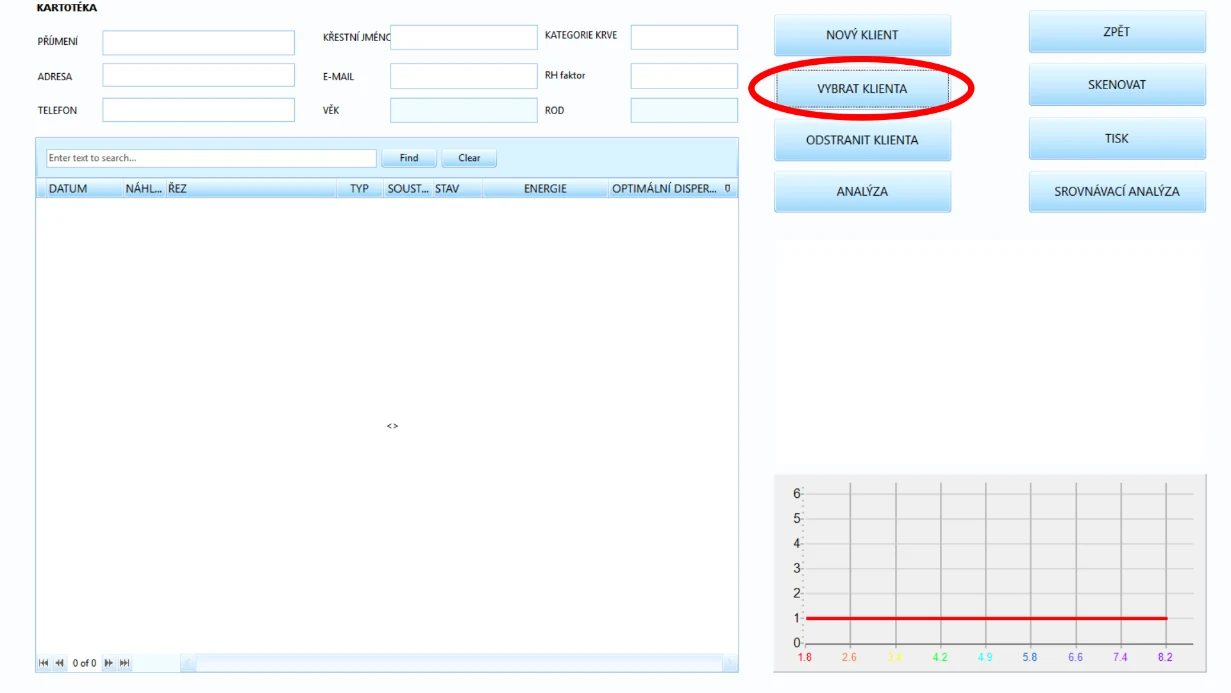Image resolution: width=1231 pixels, height=693 pixels.
Task: Open the ANALÝZA button
Action: 862,191
